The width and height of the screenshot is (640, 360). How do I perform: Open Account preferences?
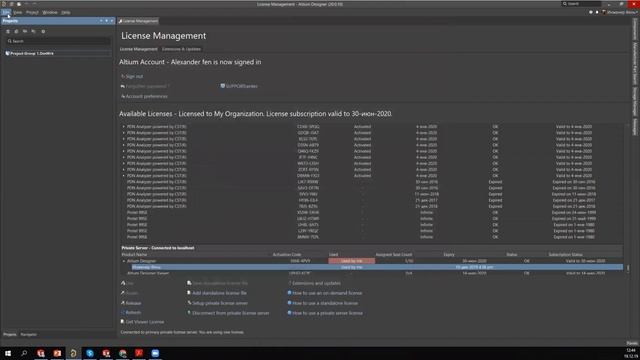coord(144,96)
